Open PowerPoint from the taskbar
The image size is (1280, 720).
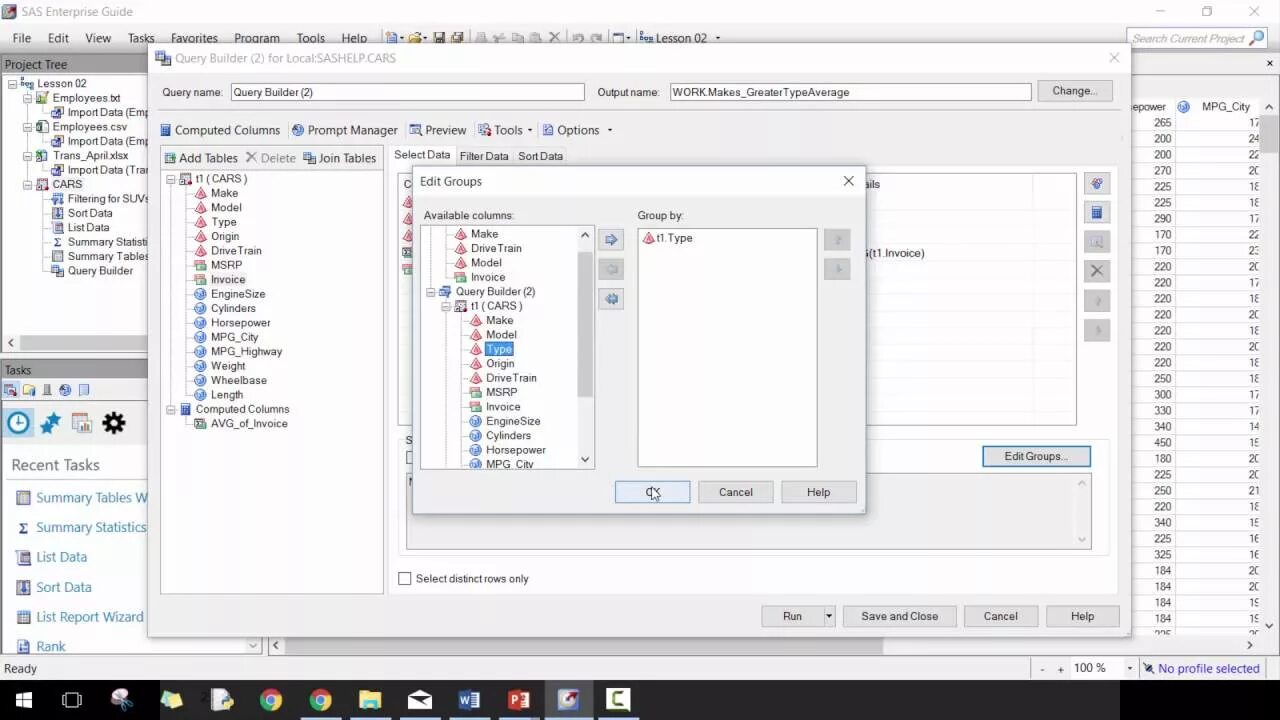pos(518,700)
